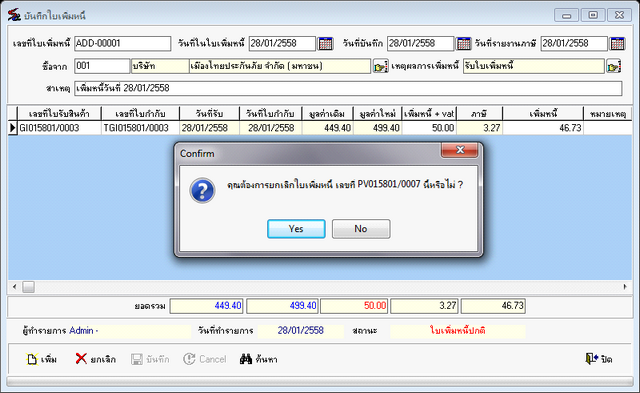Browse เหตุผลการเพิ่มหนี้ lookup icon
The image size is (640, 393).
point(613,66)
